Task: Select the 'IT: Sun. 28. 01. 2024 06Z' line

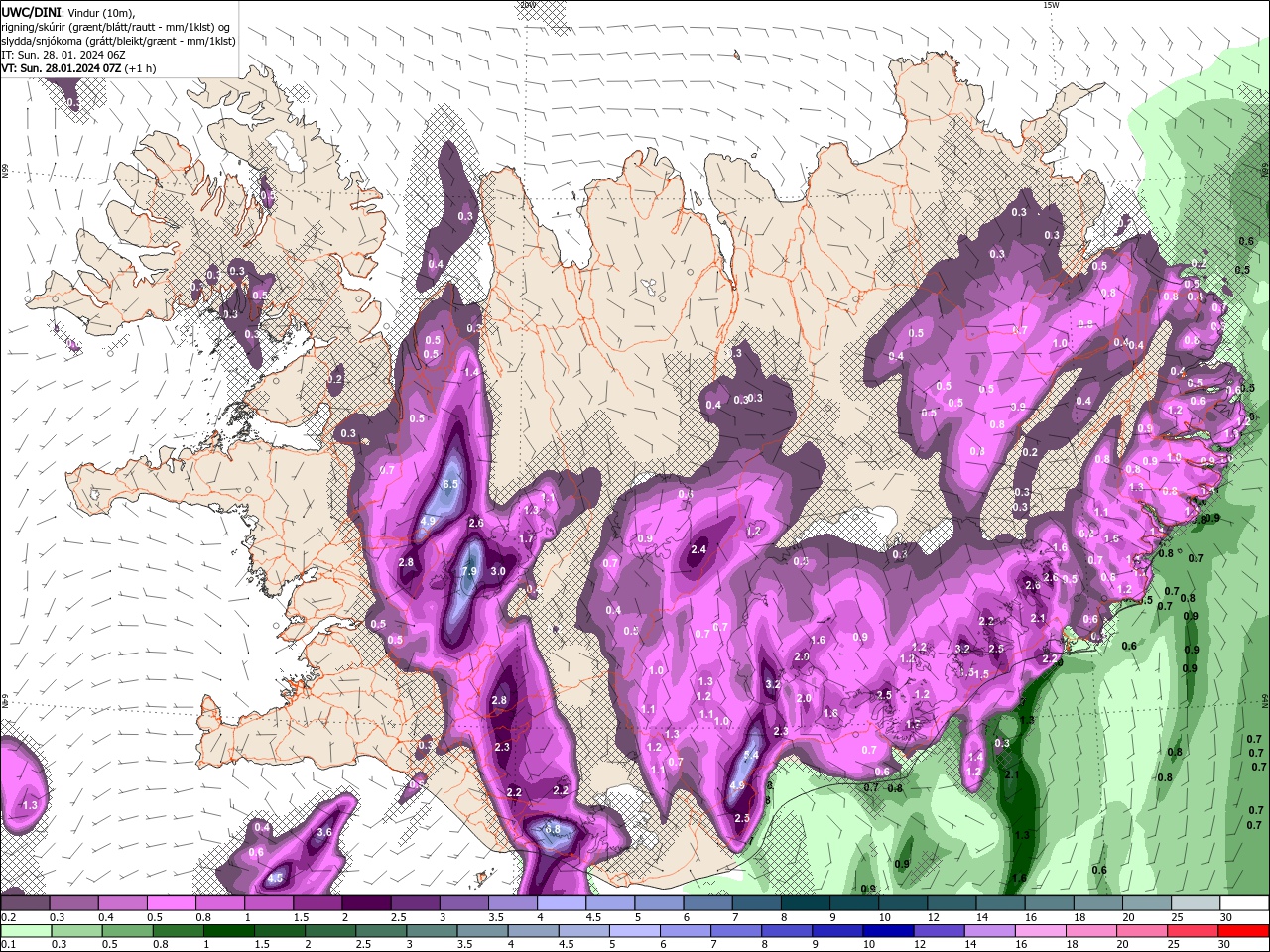Action: click(x=63, y=56)
